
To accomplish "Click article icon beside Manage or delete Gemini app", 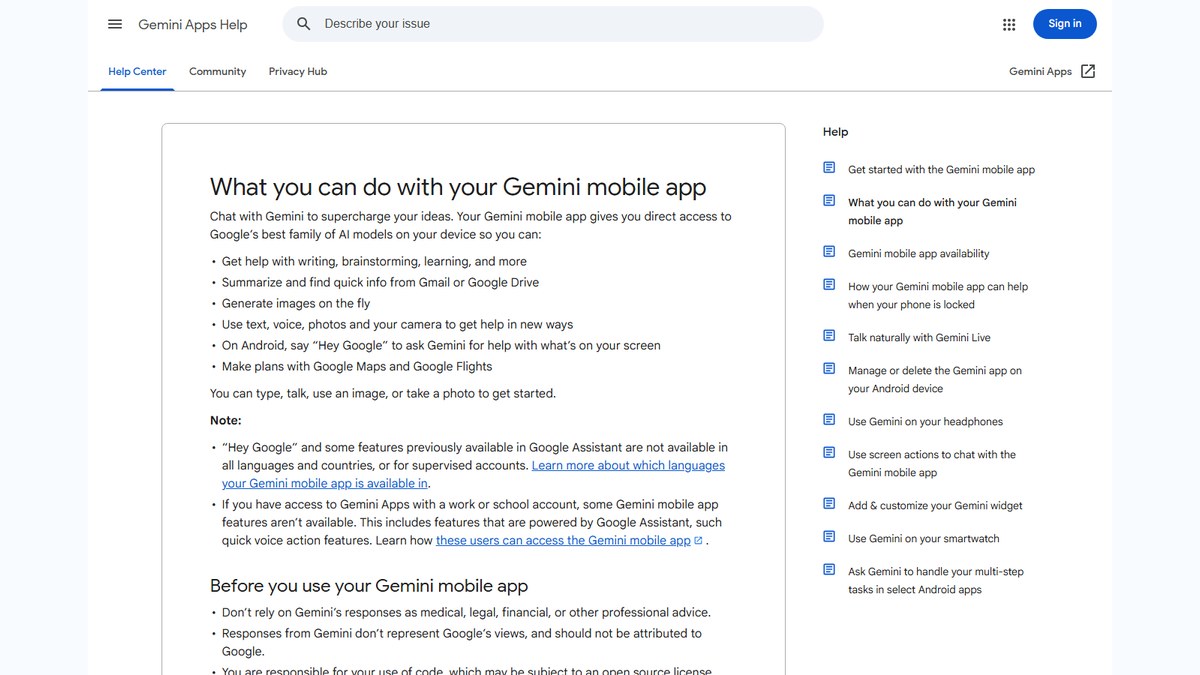I will pos(829,369).
